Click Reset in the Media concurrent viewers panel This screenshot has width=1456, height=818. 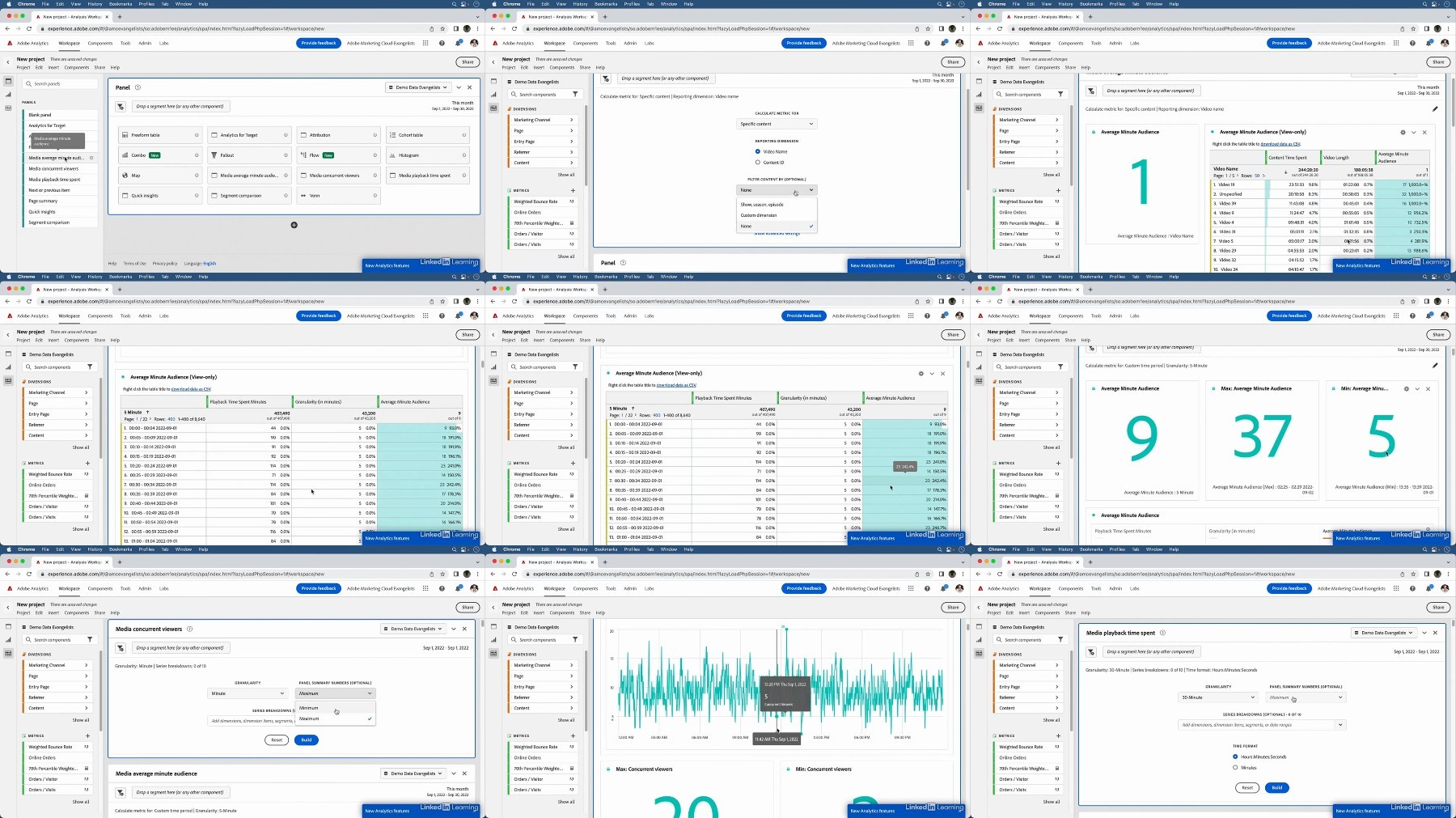[x=277, y=740]
